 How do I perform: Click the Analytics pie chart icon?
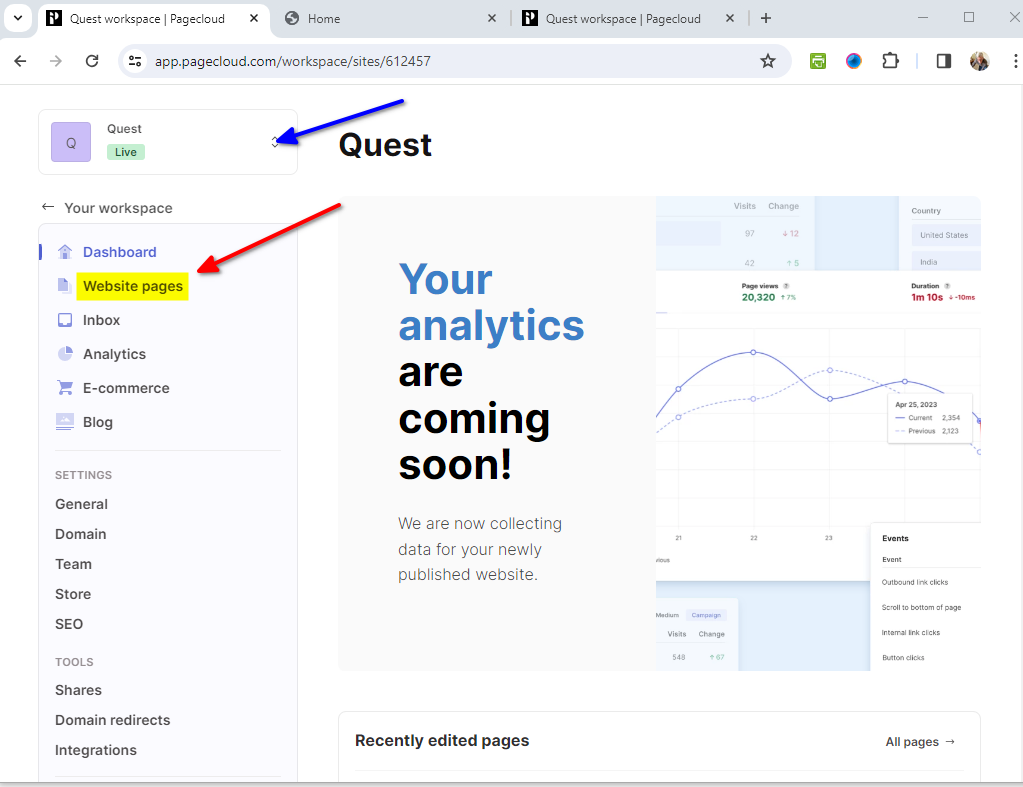pos(65,354)
